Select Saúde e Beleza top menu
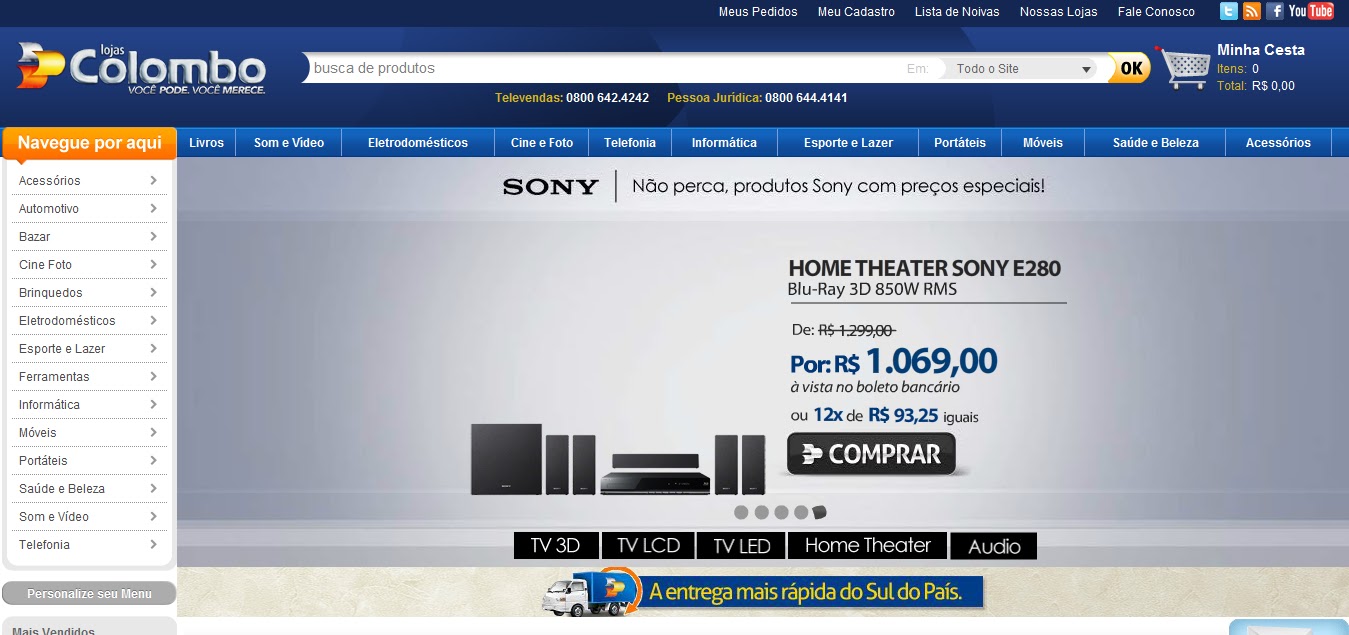This screenshot has width=1349, height=635. tap(1155, 143)
